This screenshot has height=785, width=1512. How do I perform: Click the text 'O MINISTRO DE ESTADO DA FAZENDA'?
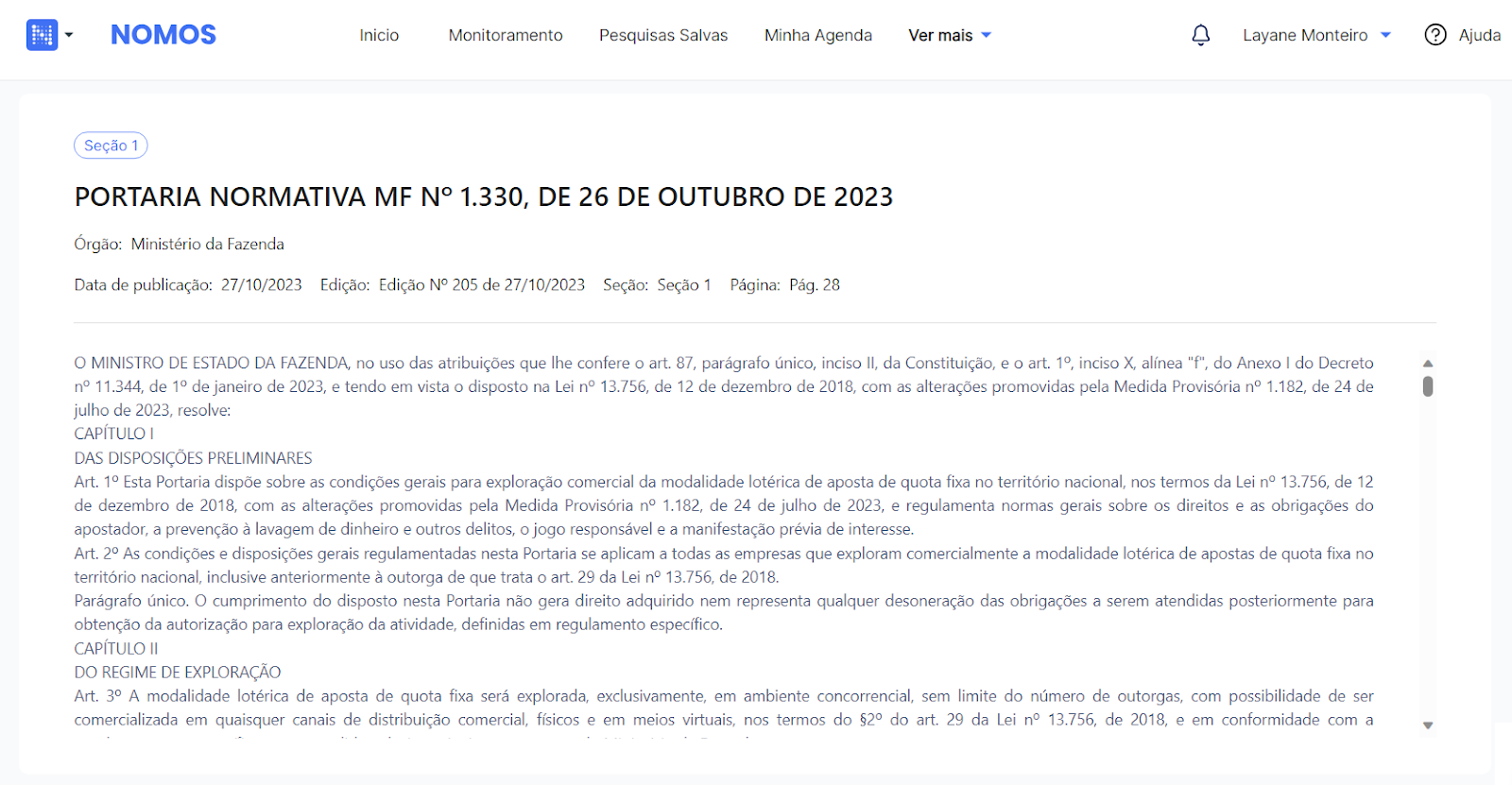point(212,363)
